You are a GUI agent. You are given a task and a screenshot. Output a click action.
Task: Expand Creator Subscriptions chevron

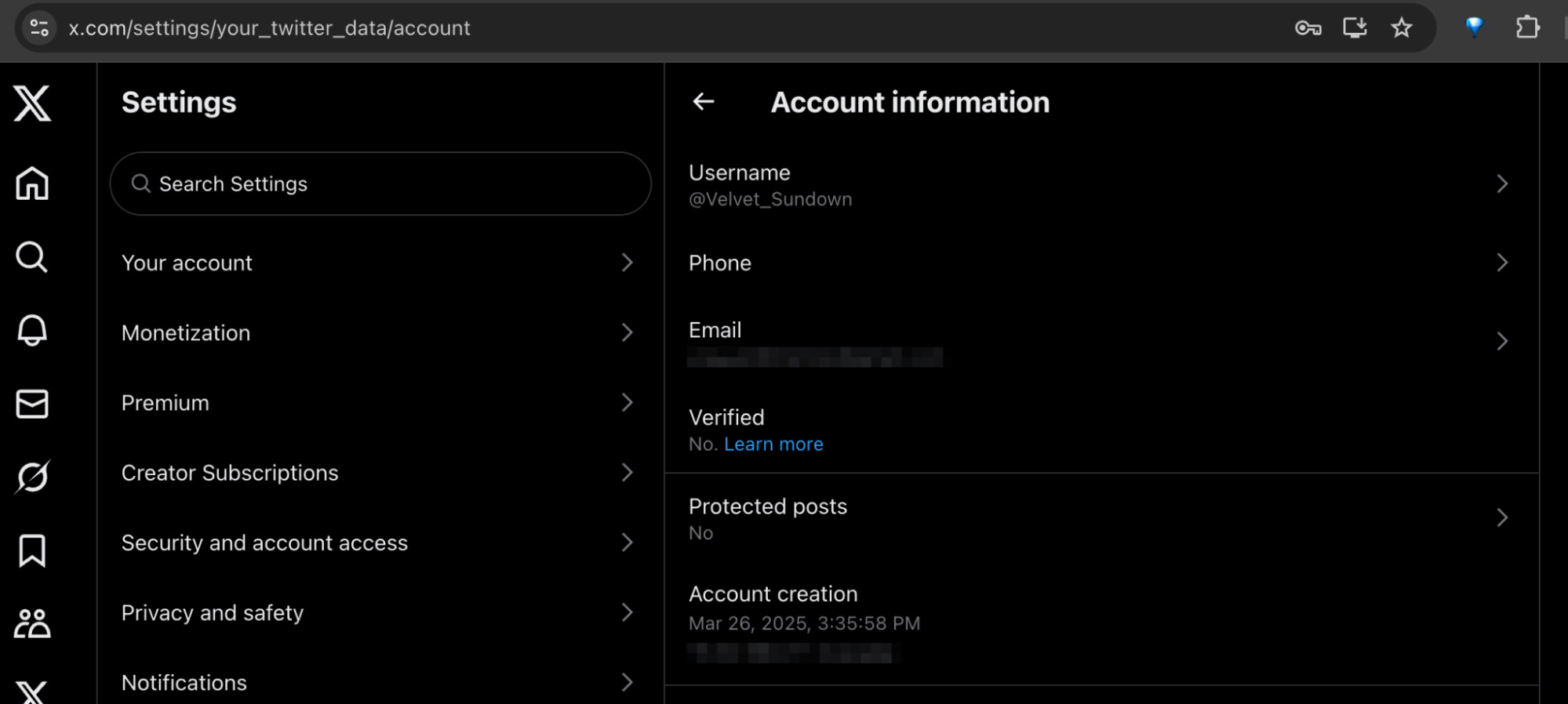[627, 472]
